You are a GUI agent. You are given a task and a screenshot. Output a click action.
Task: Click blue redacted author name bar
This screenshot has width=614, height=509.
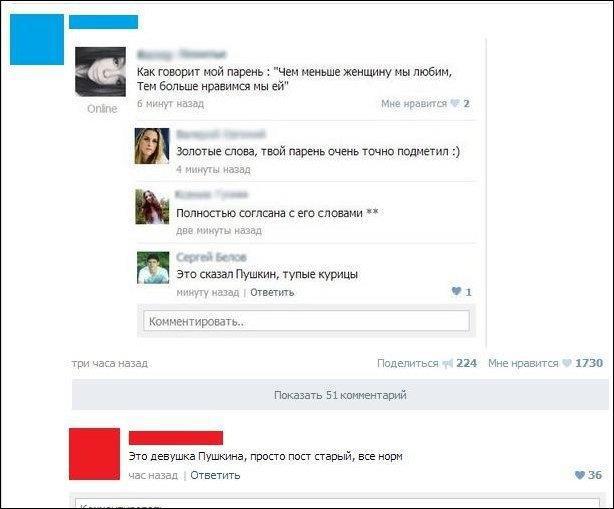point(103,22)
